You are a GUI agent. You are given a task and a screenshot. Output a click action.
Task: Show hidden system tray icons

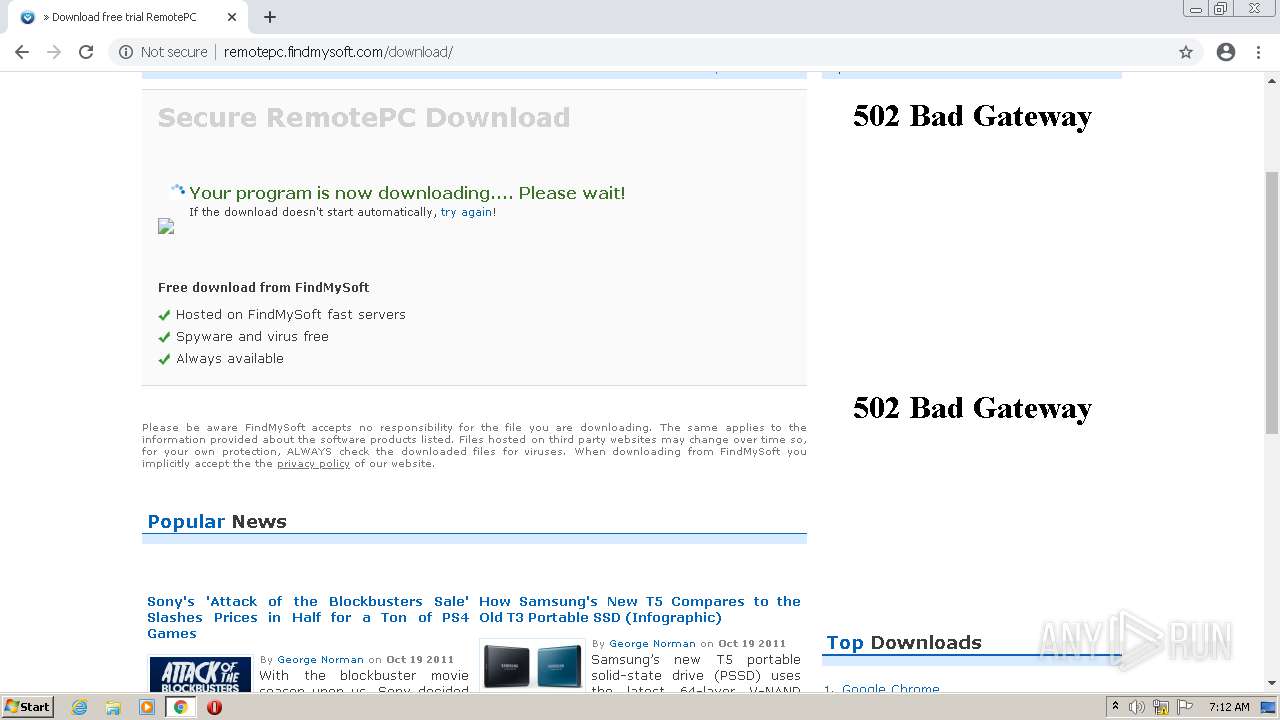[1115, 707]
